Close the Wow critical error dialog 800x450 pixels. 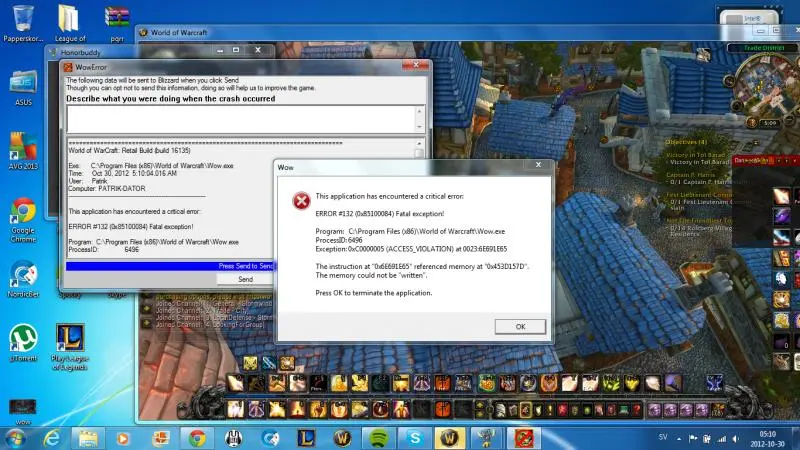(x=538, y=164)
